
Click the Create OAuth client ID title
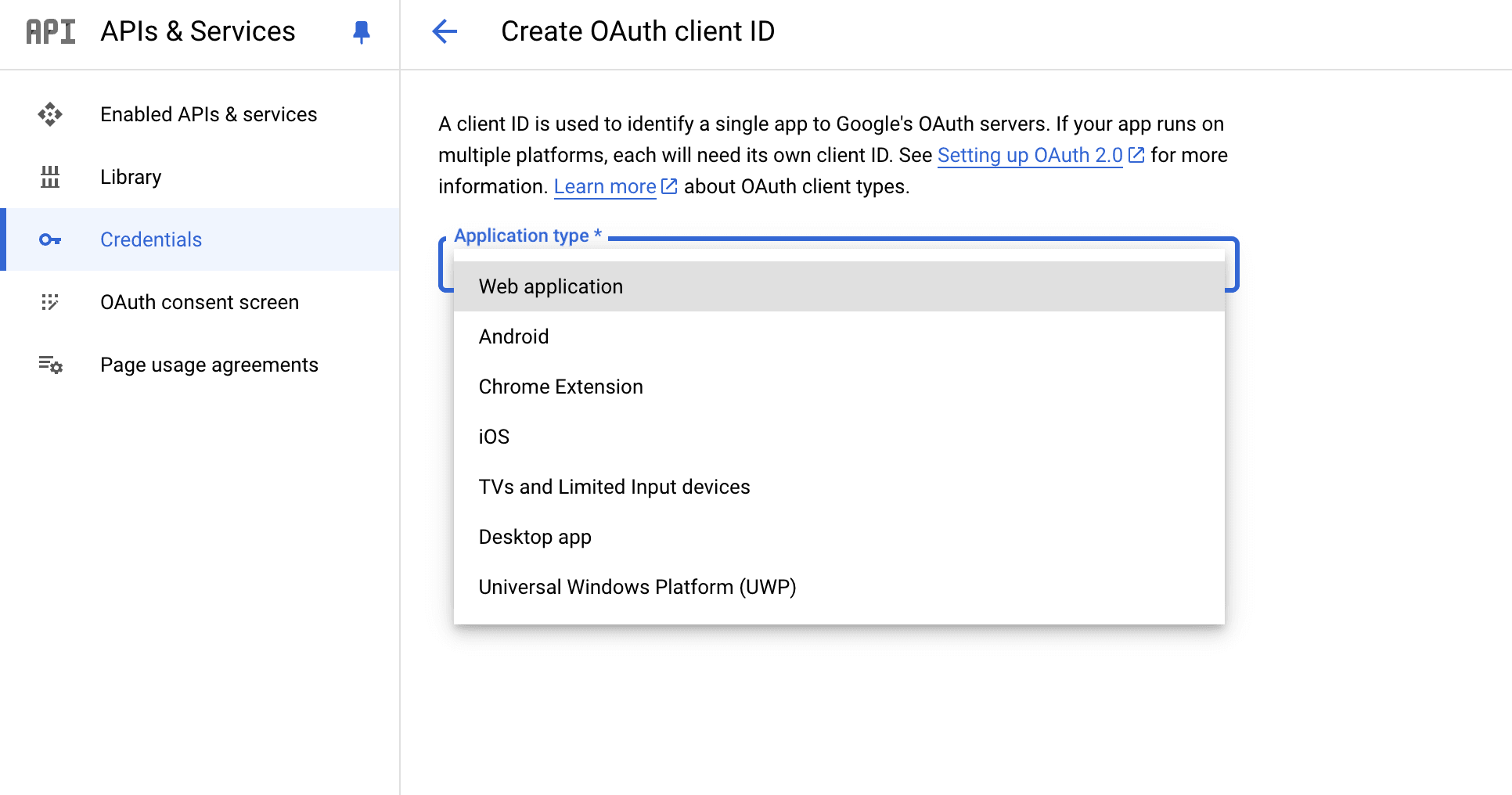point(638,31)
